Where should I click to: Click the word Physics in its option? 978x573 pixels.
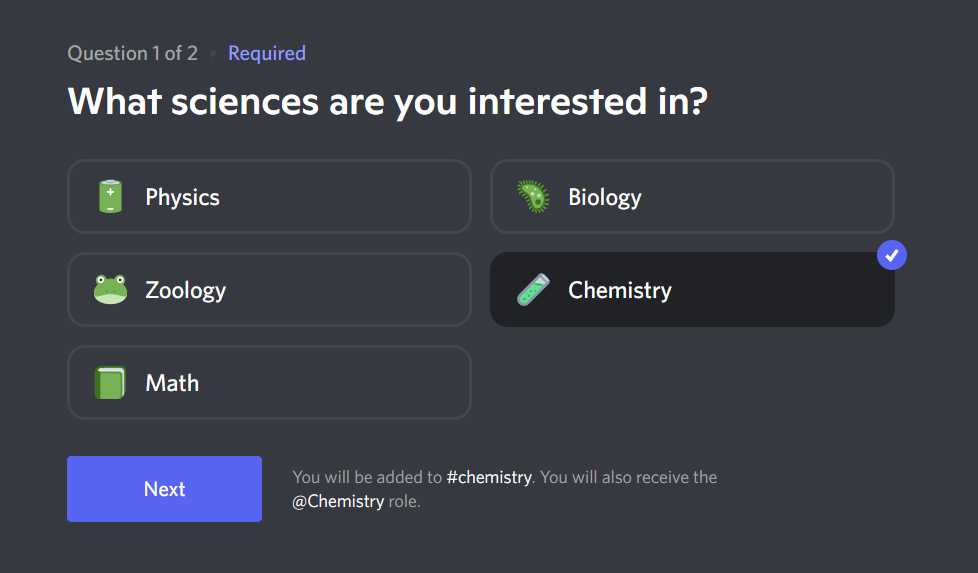click(x=182, y=197)
